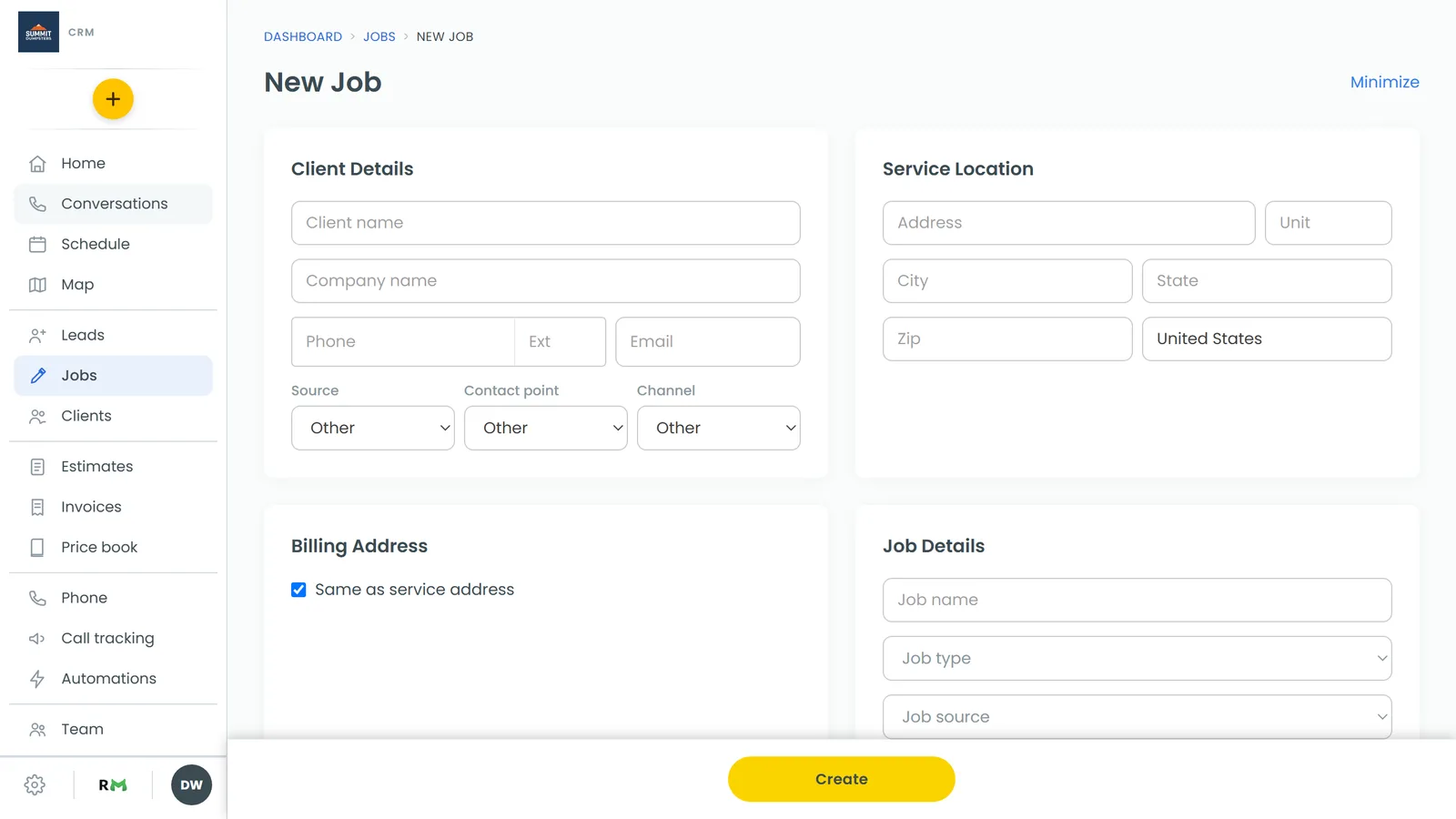Click the Clients people icon
Image resolution: width=1456 pixels, height=819 pixels.
coord(37,416)
